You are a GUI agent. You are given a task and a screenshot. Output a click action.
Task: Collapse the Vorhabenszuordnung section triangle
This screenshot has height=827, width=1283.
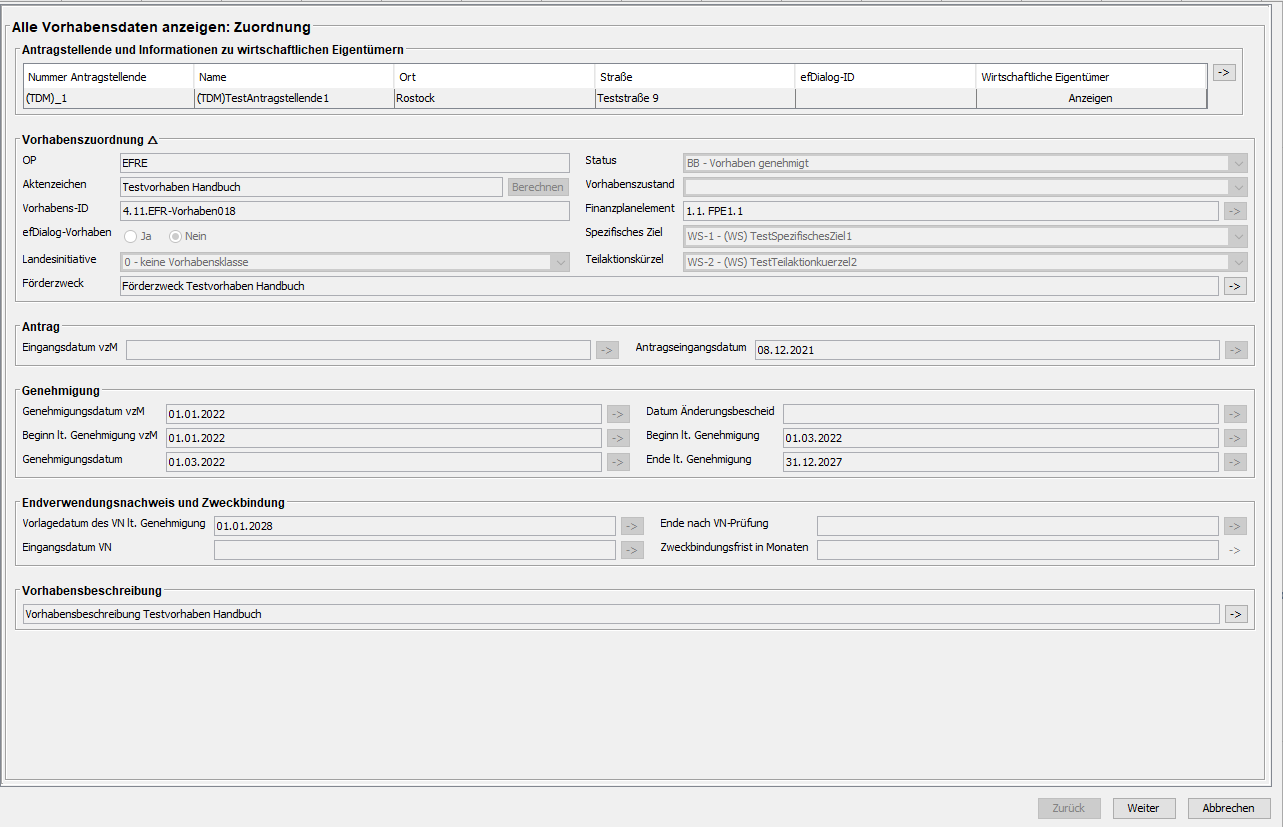152,141
